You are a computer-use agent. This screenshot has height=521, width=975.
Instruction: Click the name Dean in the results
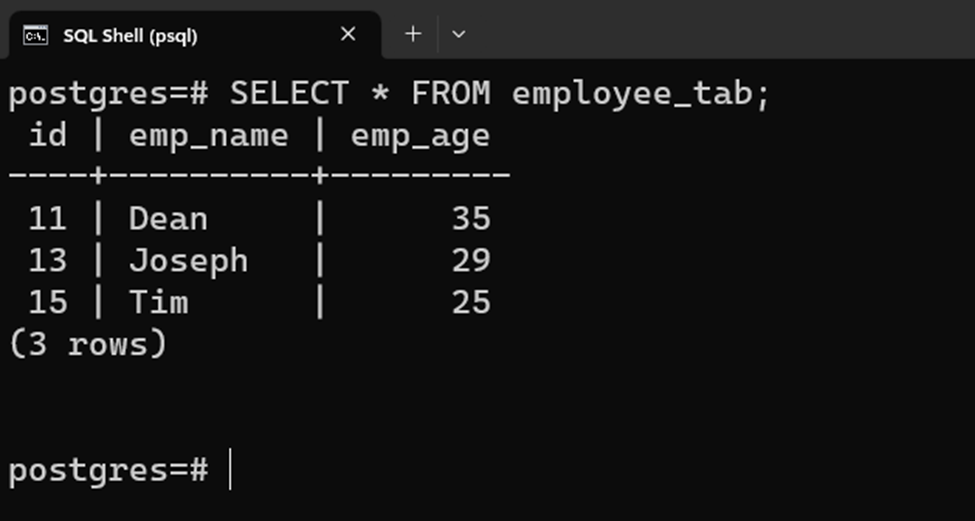(168, 219)
